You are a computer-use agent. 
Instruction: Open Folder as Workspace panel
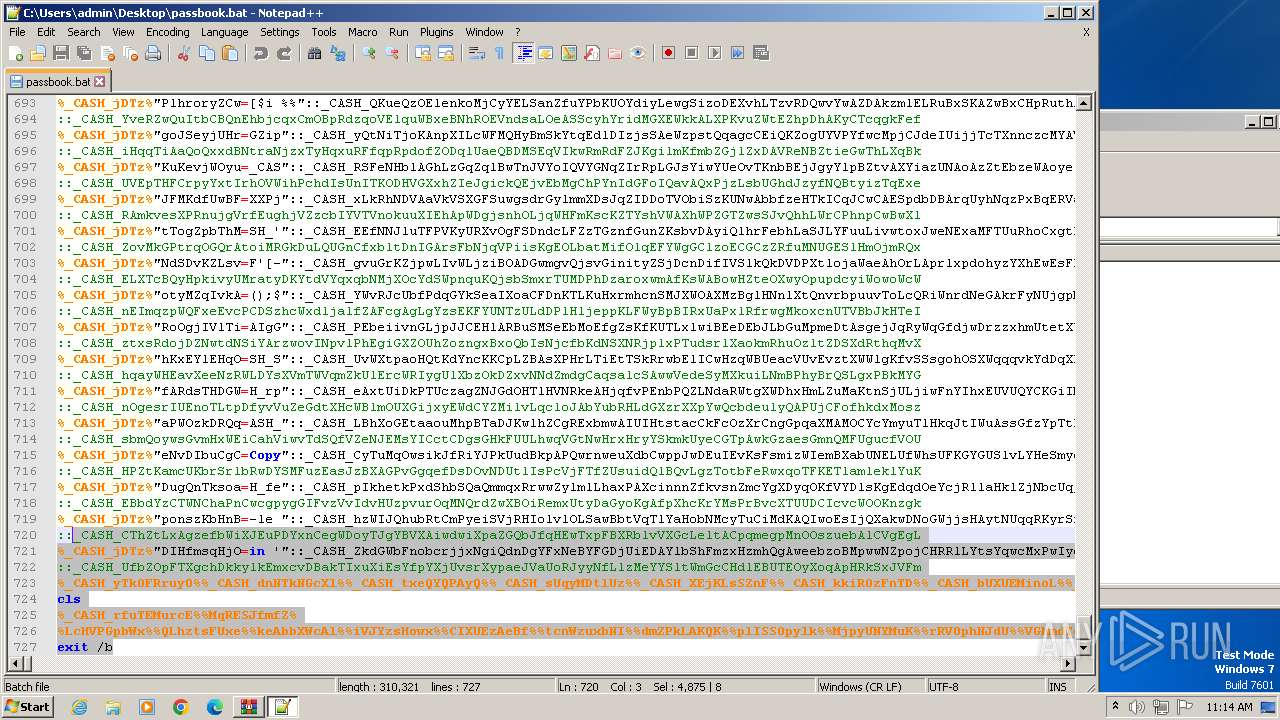click(x=614, y=53)
